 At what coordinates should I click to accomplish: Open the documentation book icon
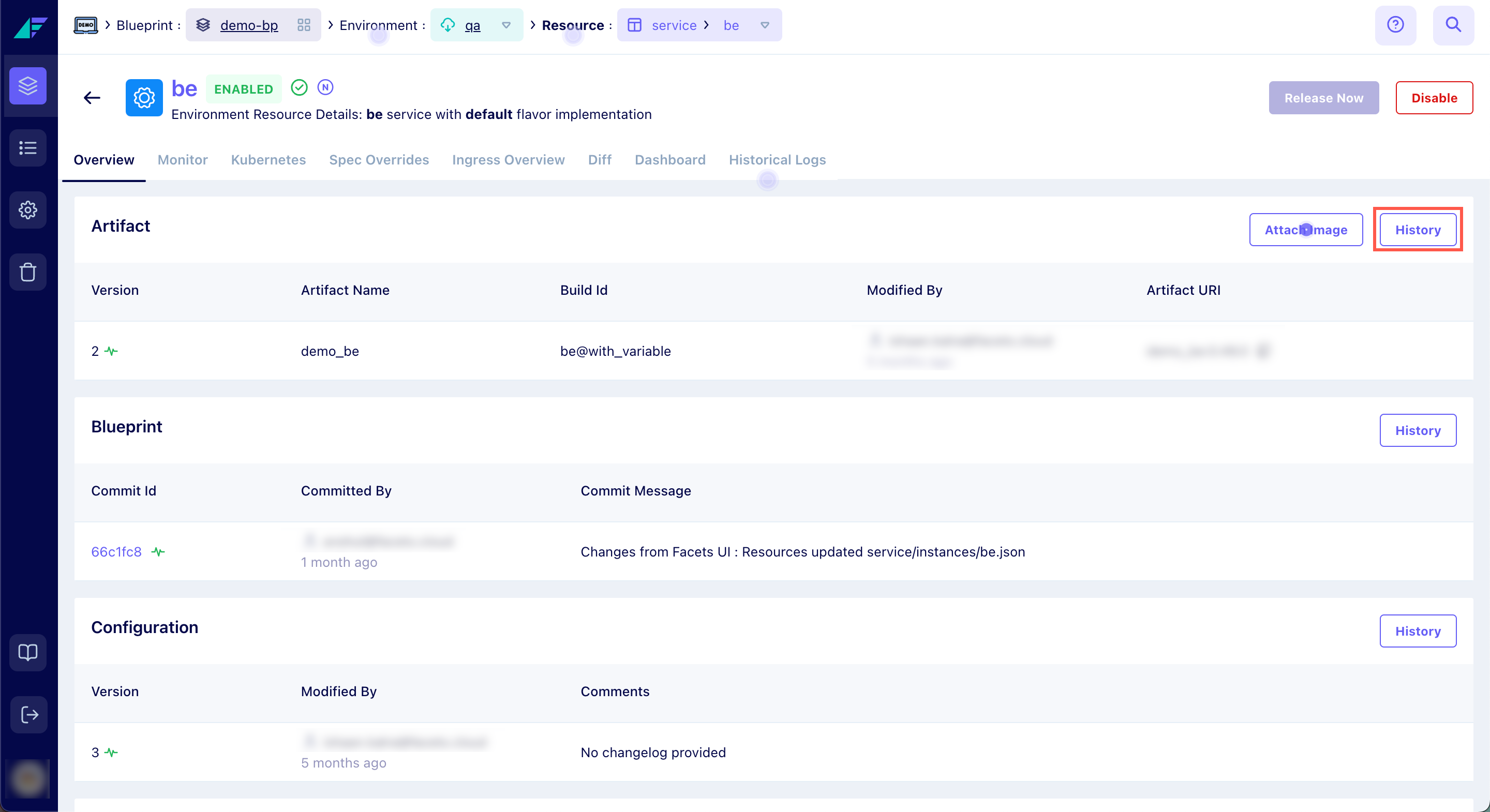click(x=28, y=652)
